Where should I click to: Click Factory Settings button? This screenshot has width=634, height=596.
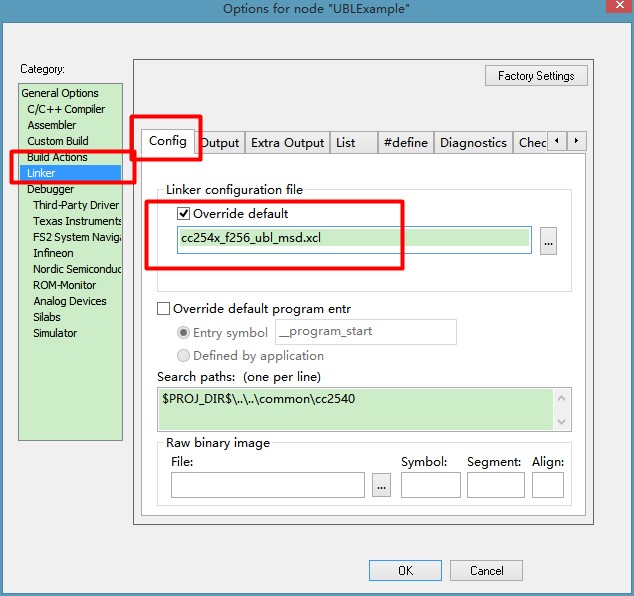[536, 76]
